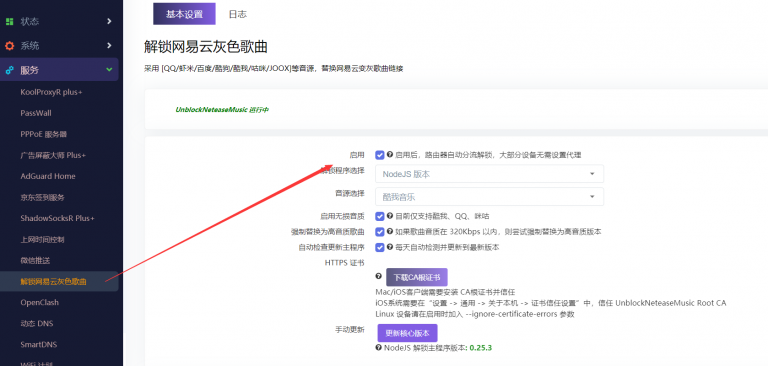Click the orange 系统 gear icon
The height and width of the screenshot is (366, 768).
click(x=9, y=46)
